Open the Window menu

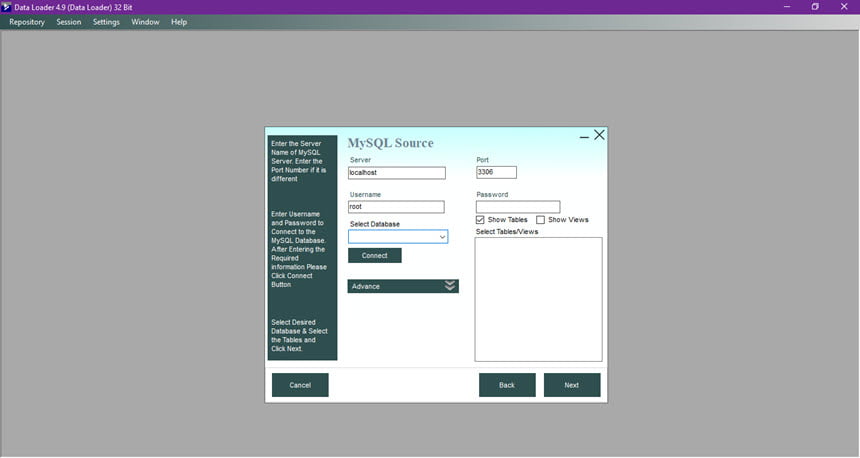(145, 22)
